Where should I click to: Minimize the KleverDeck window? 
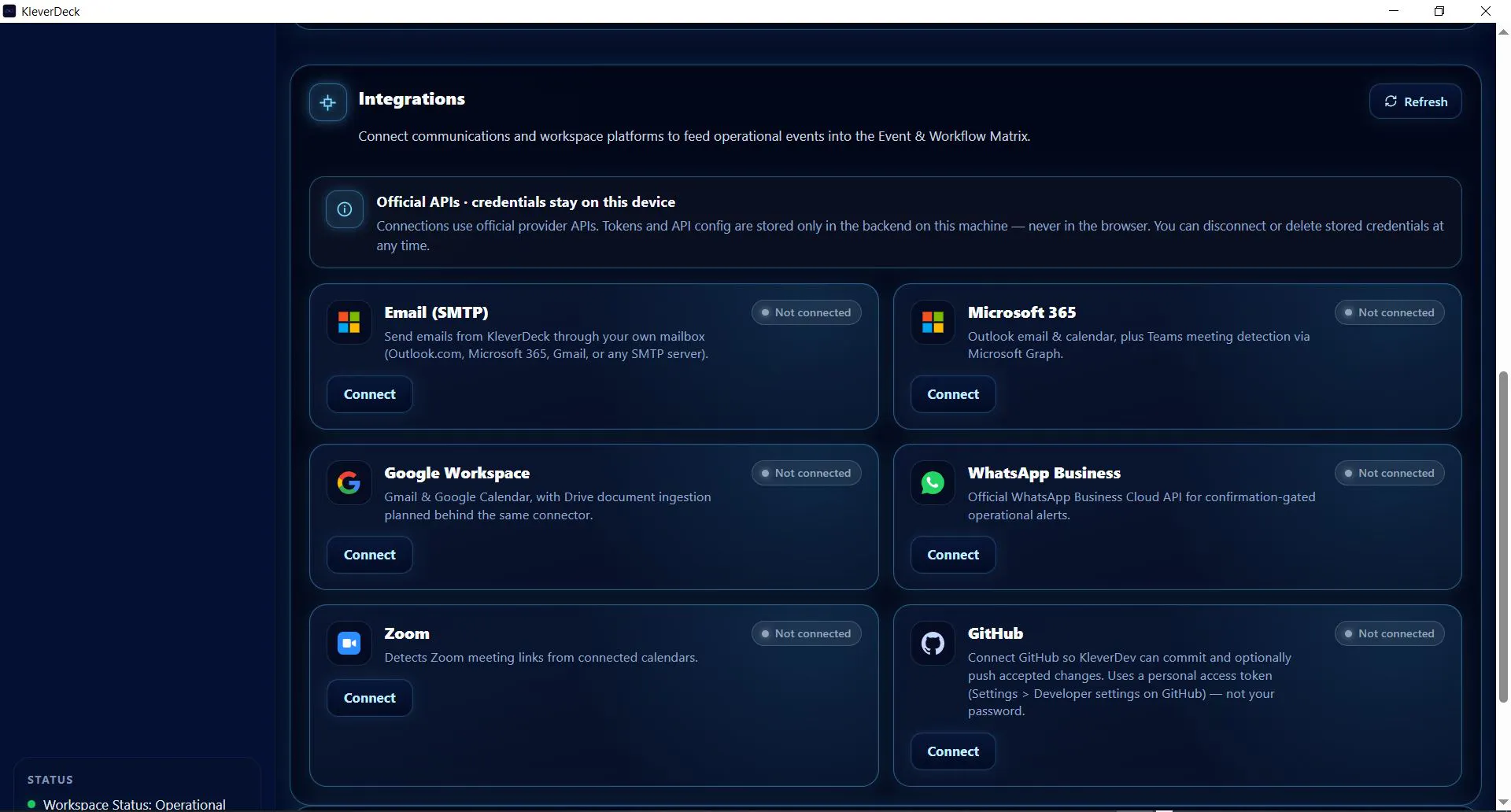[1394, 11]
